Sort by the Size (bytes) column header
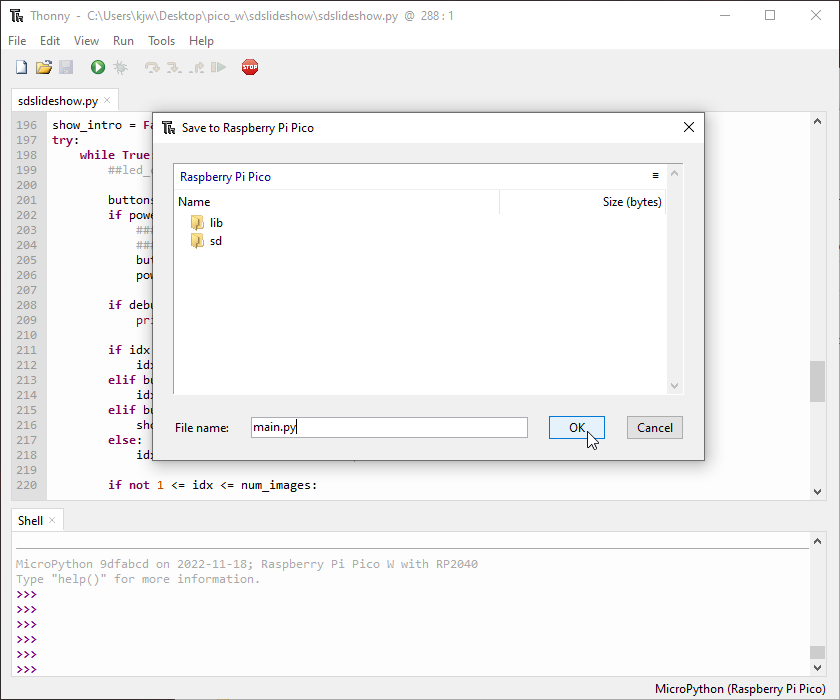Image resolution: width=840 pixels, height=700 pixels. click(x=583, y=202)
